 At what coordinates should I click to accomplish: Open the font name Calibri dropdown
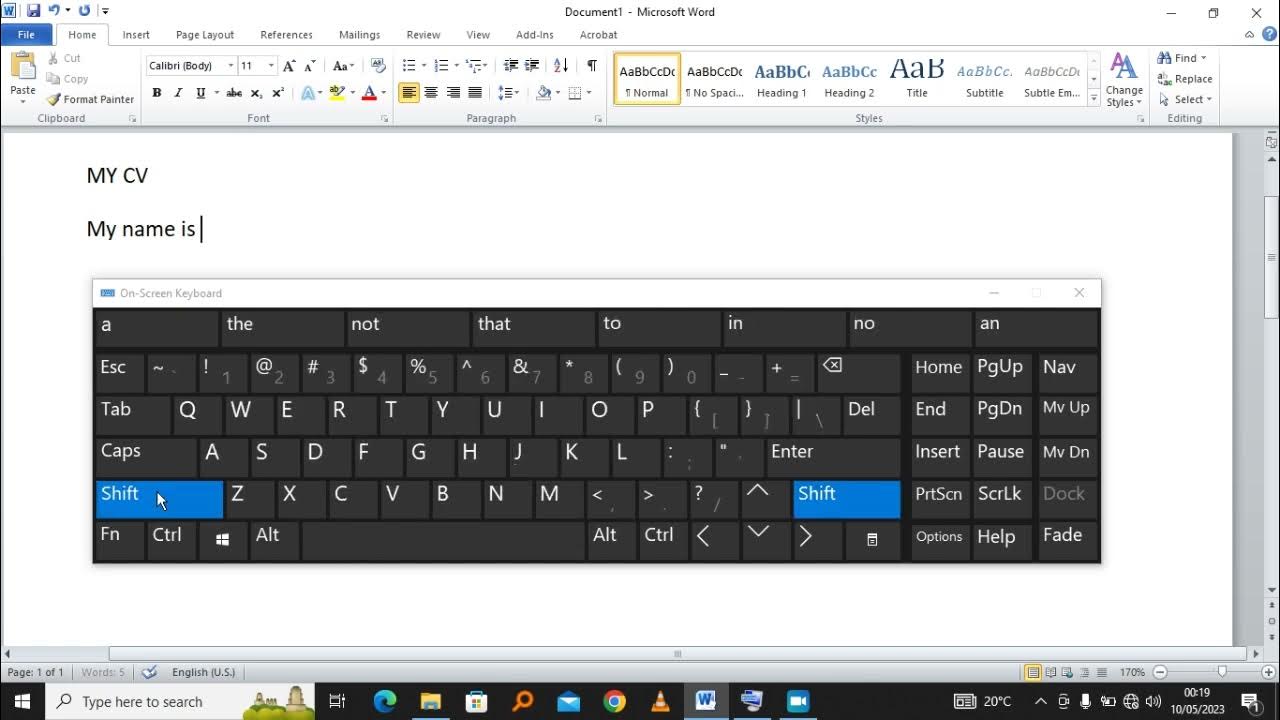[x=230, y=66]
